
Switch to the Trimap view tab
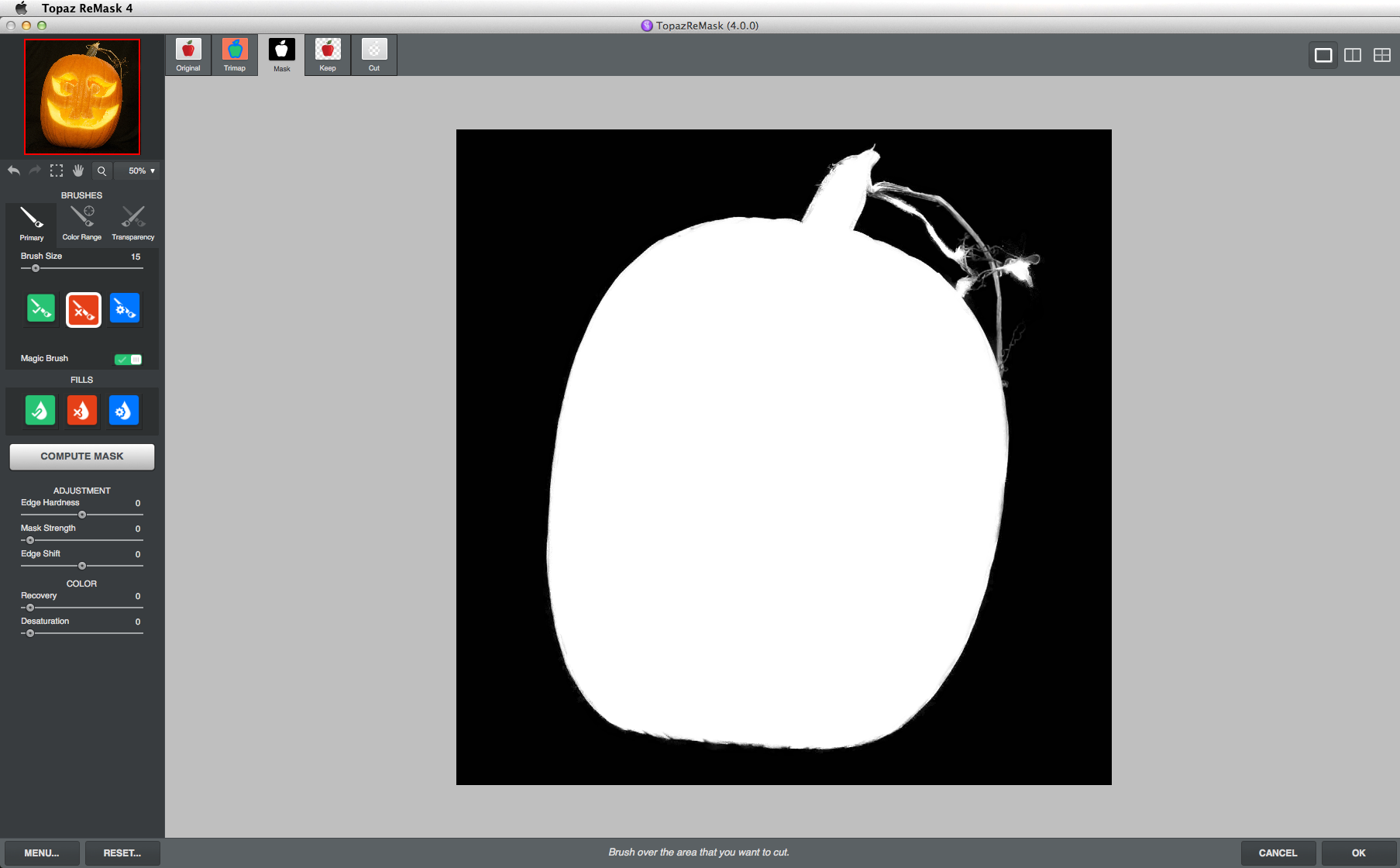pos(235,55)
